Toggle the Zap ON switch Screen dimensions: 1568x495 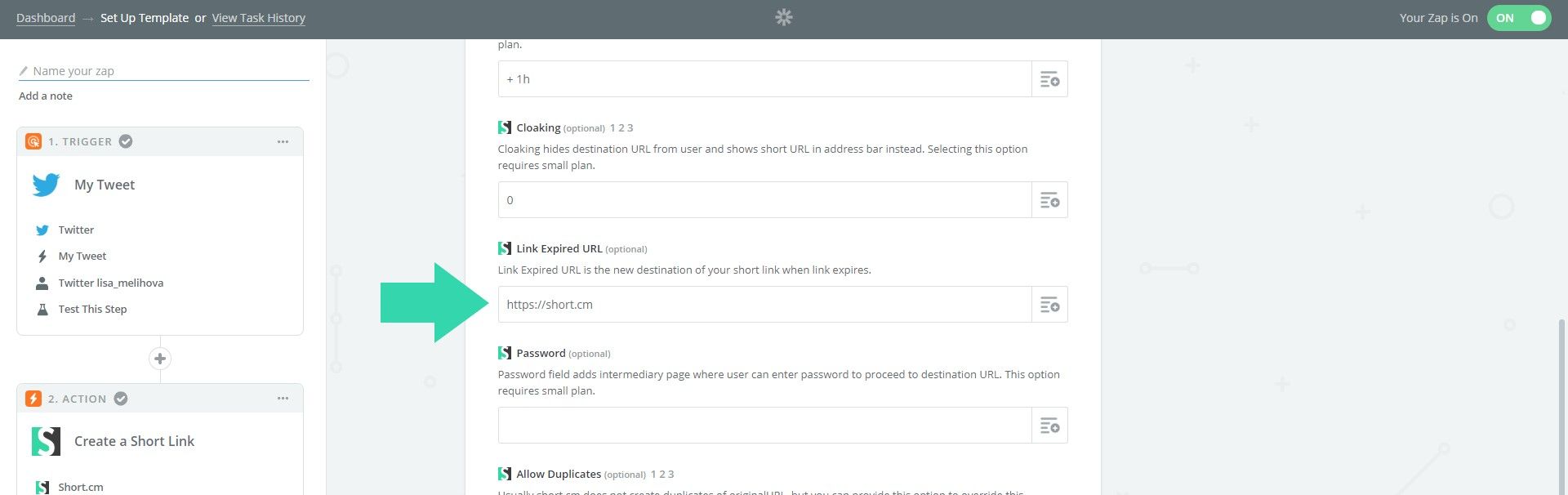point(1518,18)
